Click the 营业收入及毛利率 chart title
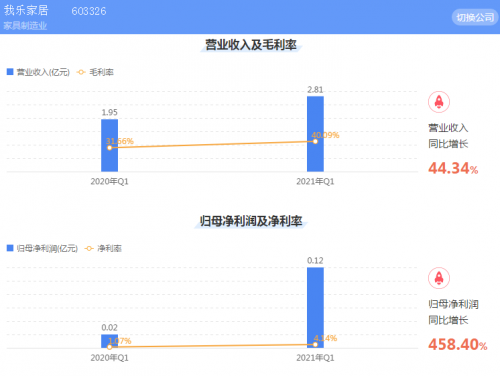The height and width of the screenshot is (376, 500). (251, 45)
